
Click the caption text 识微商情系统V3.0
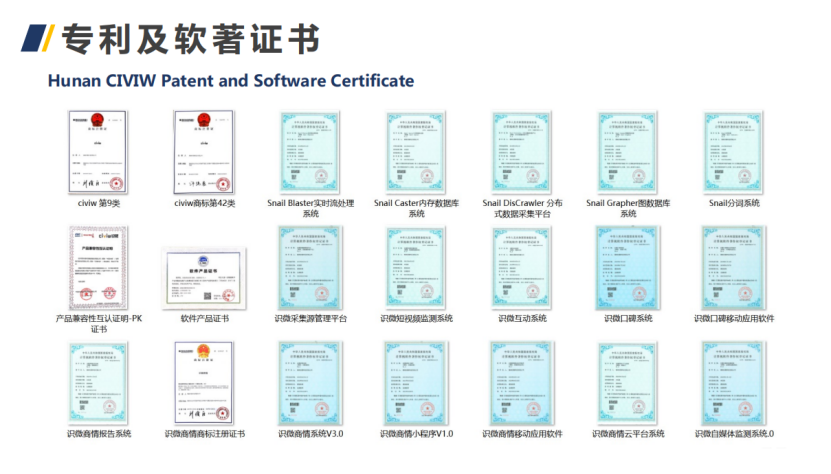(311, 434)
